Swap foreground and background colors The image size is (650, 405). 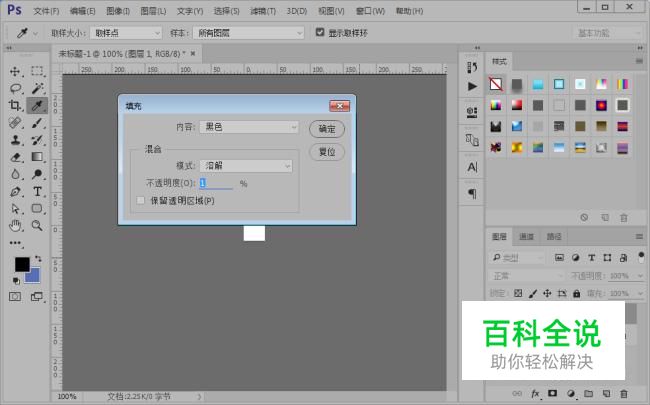pyautogui.click(x=38, y=259)
